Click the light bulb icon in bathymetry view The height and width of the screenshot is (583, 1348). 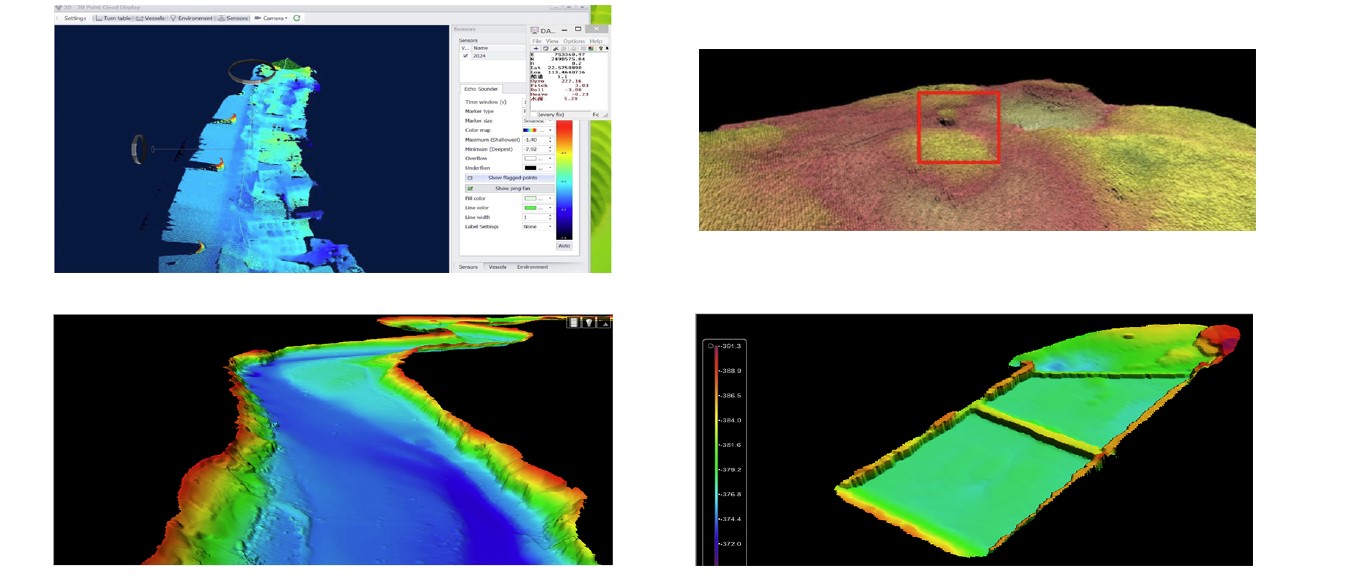[x=590, y=322]
